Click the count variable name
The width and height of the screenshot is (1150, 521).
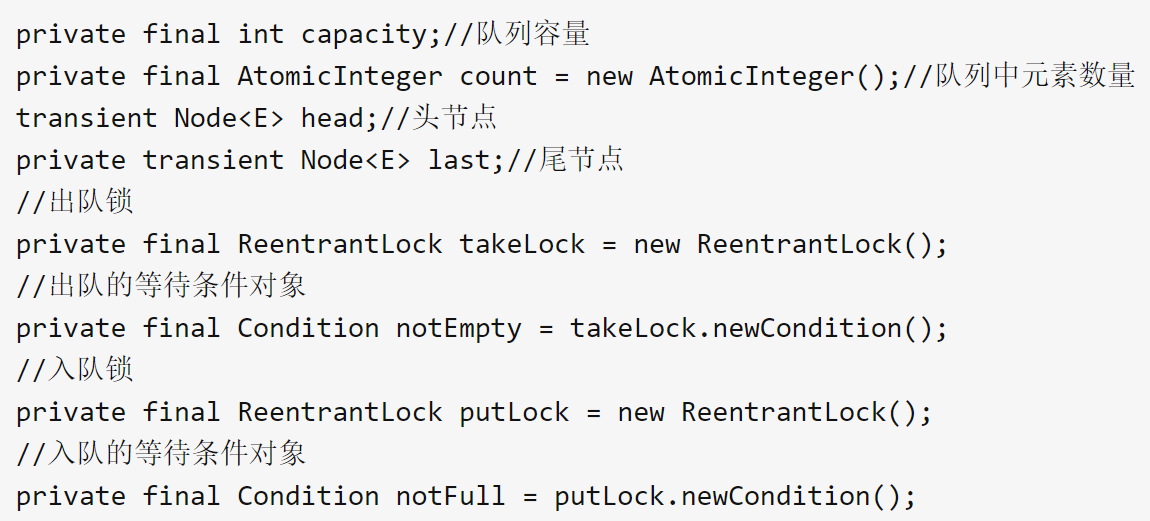[x=498, y=76]
